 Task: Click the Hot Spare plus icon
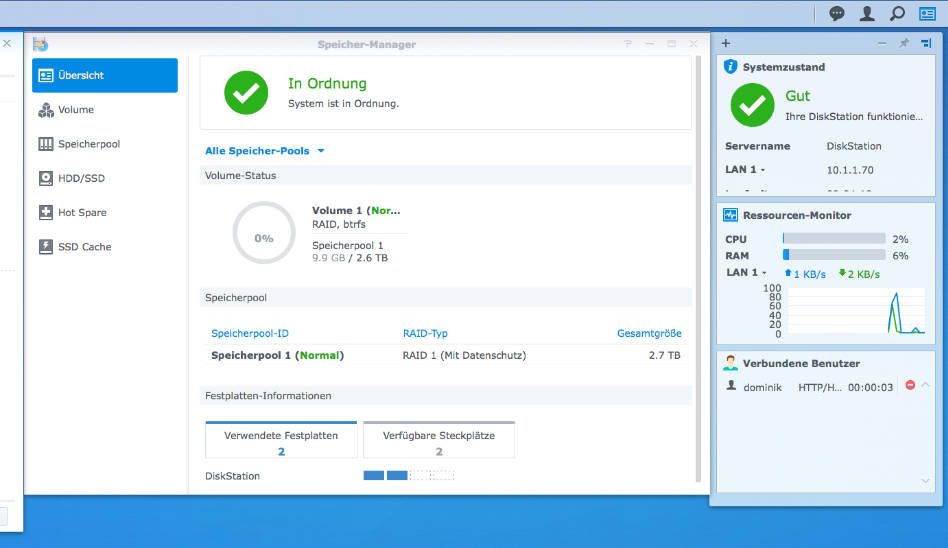[45, 212]
